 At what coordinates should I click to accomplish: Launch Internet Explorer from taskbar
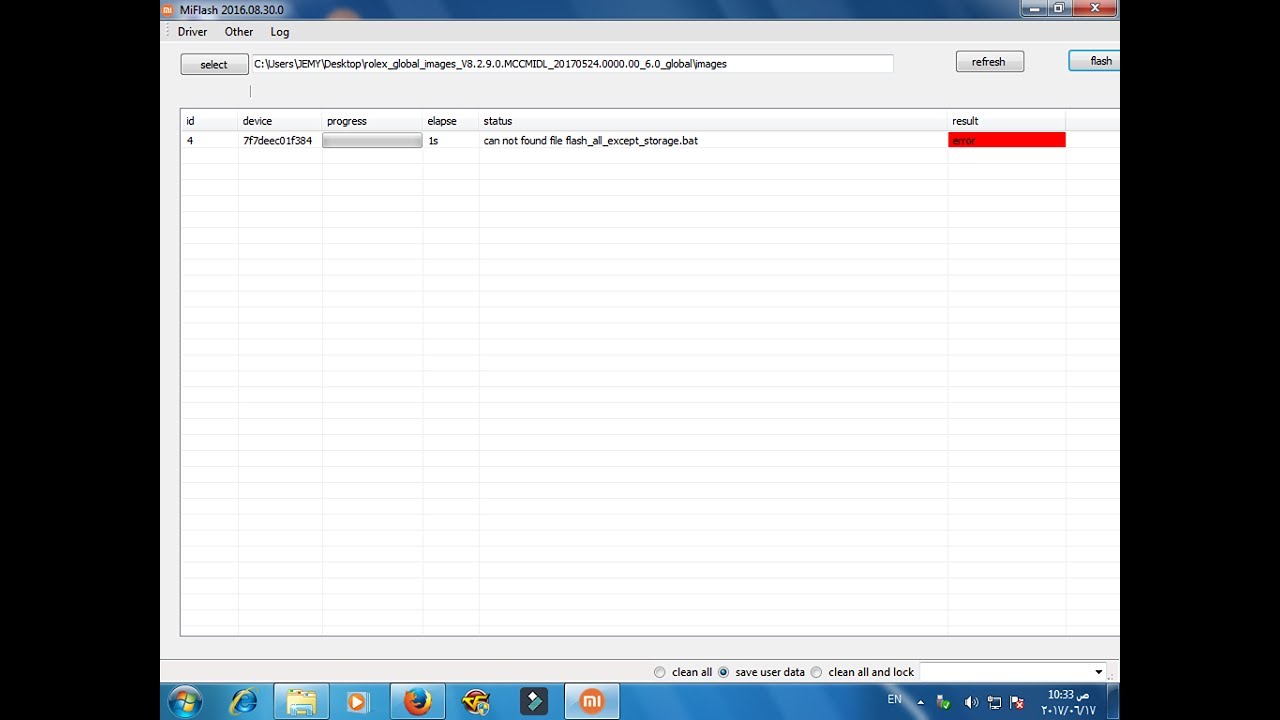243,702
